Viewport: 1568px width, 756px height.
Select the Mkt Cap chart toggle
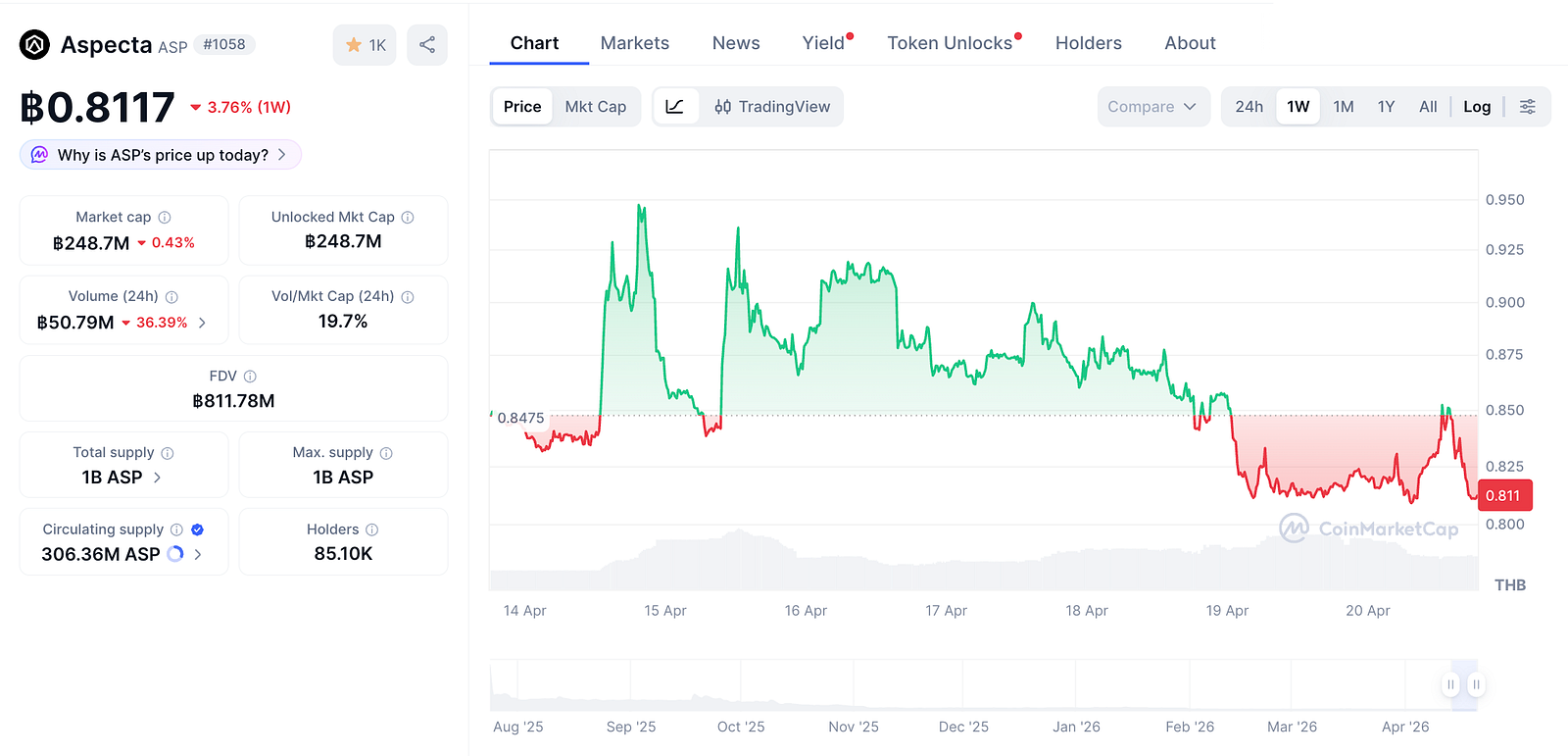[x=596, y=107]
